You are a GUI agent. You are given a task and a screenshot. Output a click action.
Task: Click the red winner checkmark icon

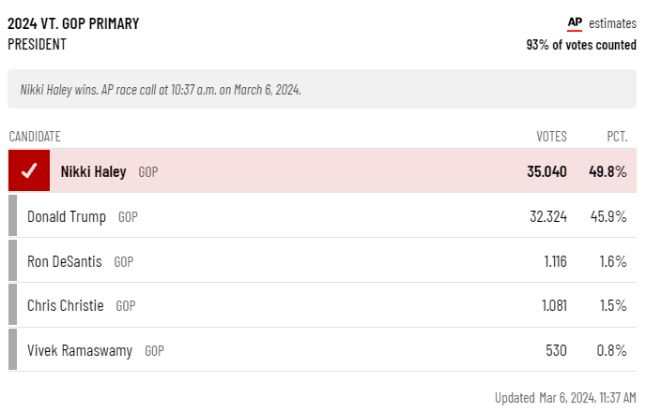[29, 170]
